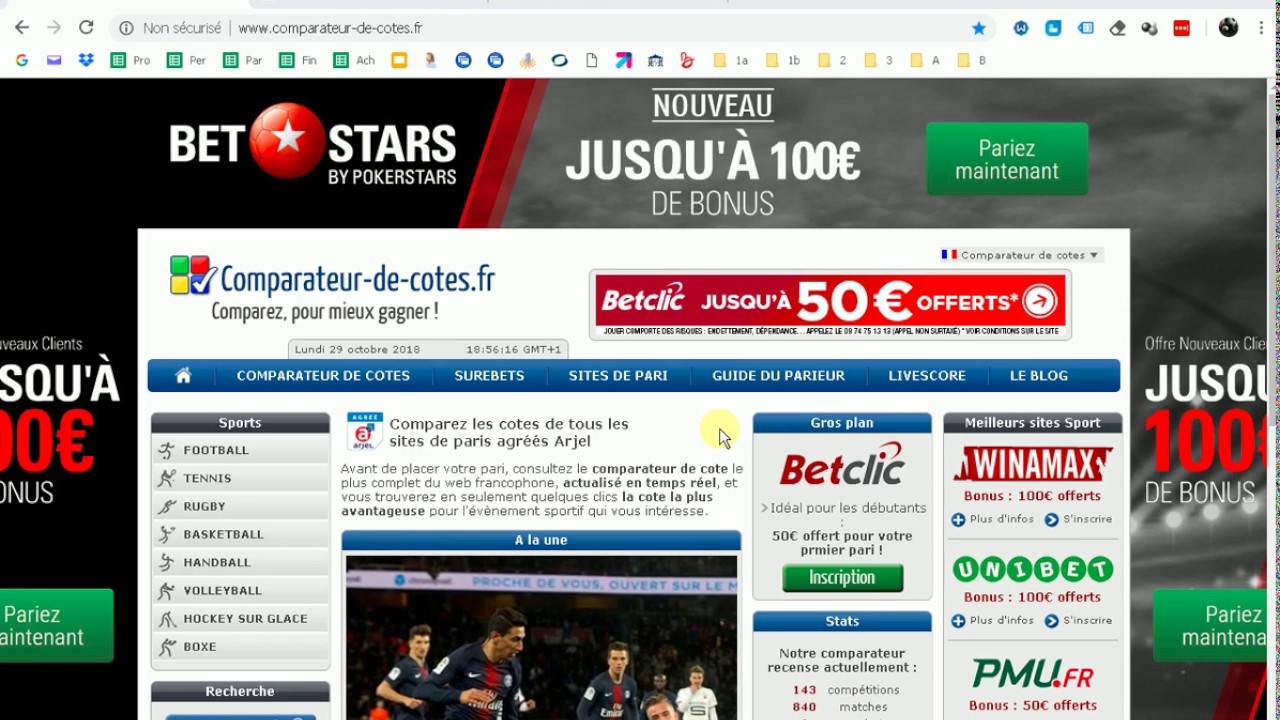Open the '1b' bookmark folder
Screen dimensions: 1280x720
point(783,60)
